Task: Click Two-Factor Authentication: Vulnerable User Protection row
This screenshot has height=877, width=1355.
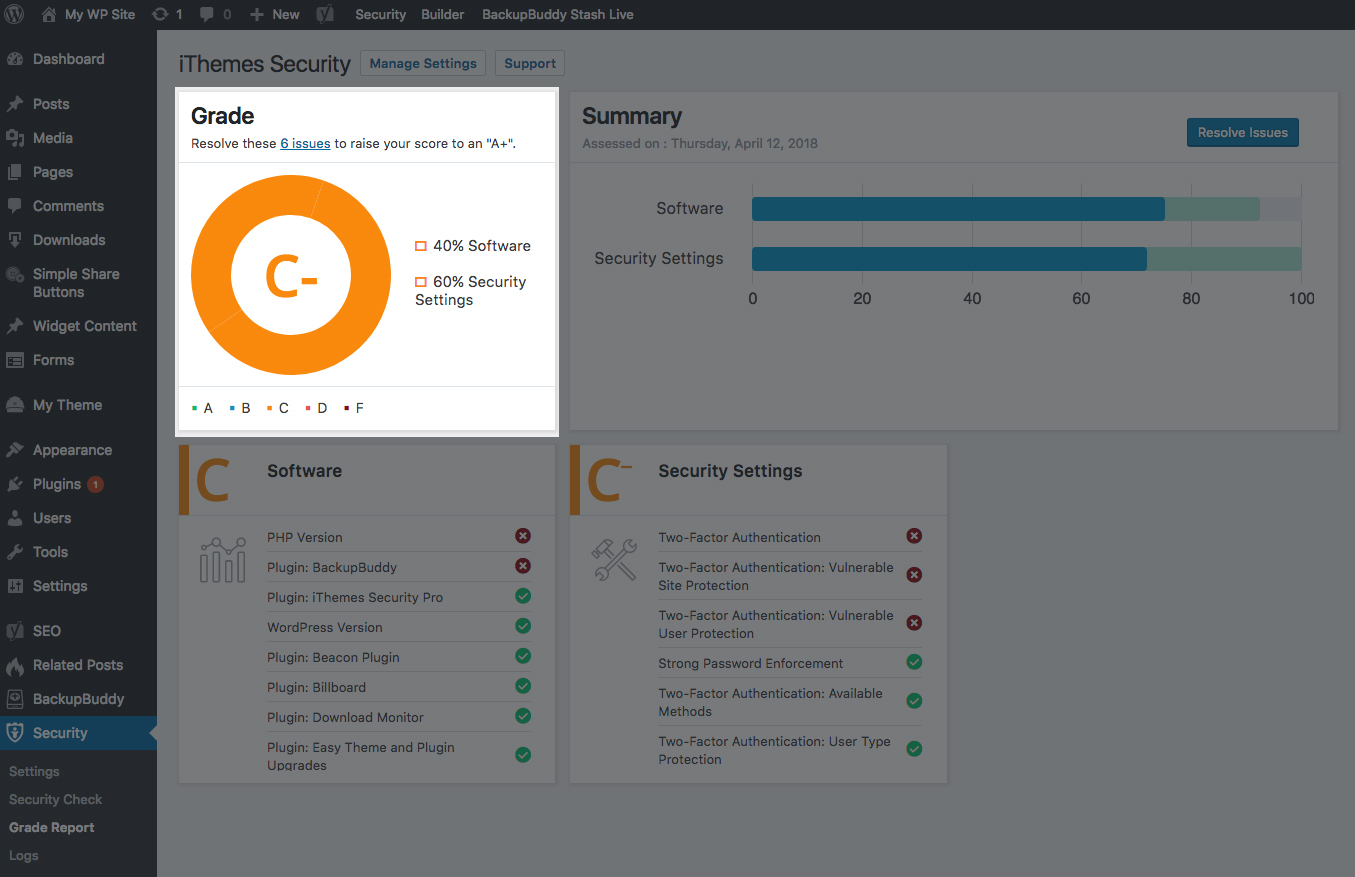Action: [790, 624]
